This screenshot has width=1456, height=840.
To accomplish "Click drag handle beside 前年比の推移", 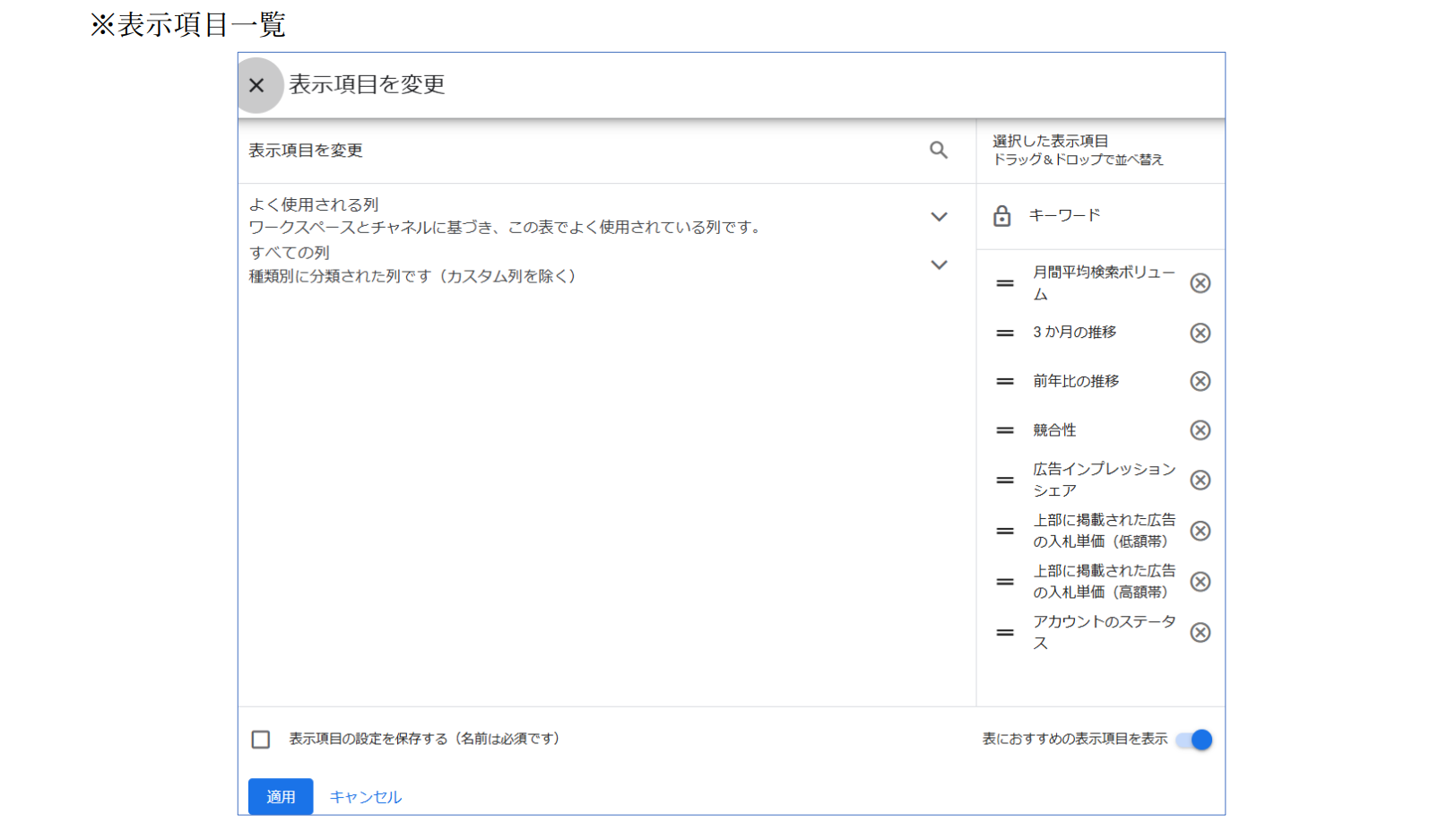I will point(1005,381).
